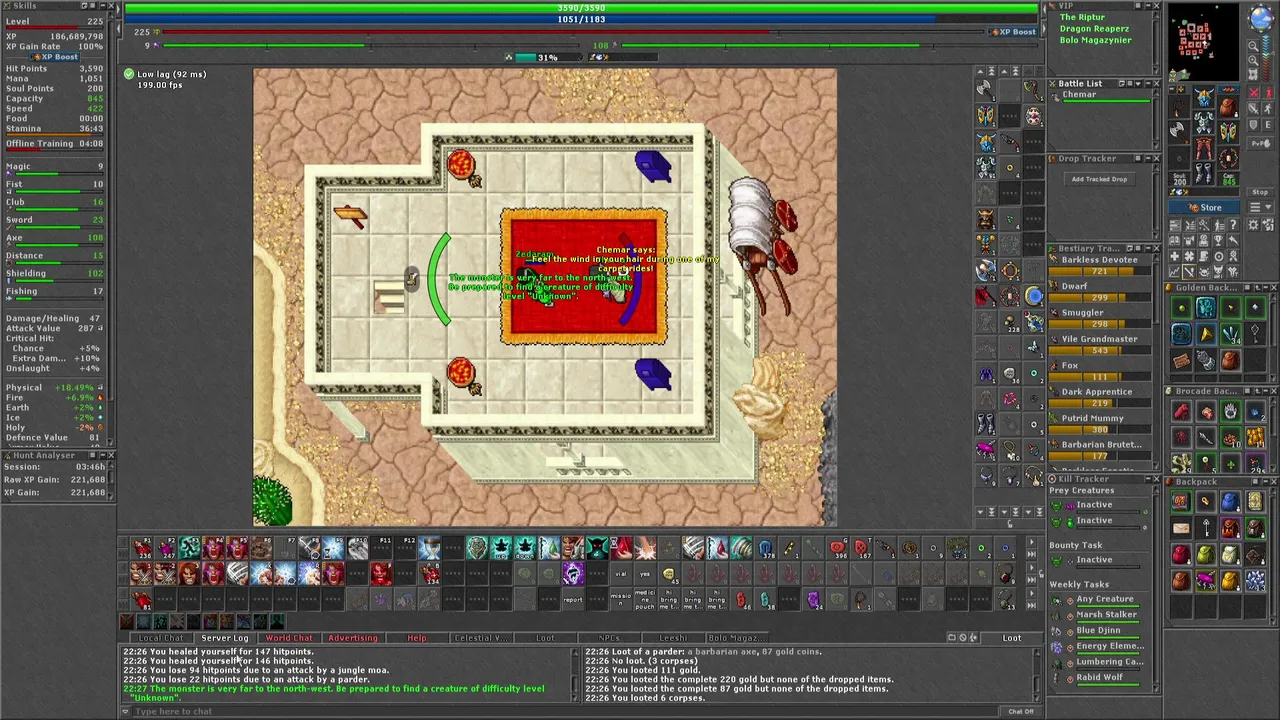Click Add Tracked Drop button
This screenshot has height=720, width=1280.
[x=1099, y=179]
